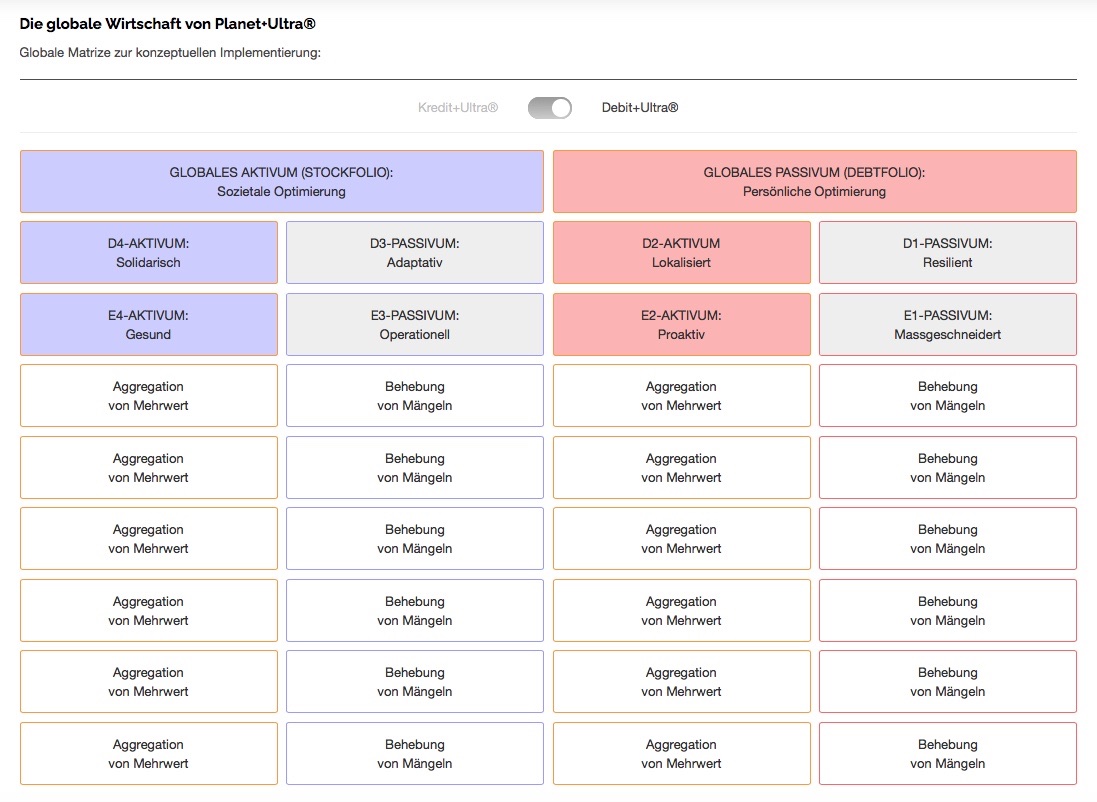
Task: Pick the D1-PASSIVUM Resilient cell
Action: [x=948, y=253]
